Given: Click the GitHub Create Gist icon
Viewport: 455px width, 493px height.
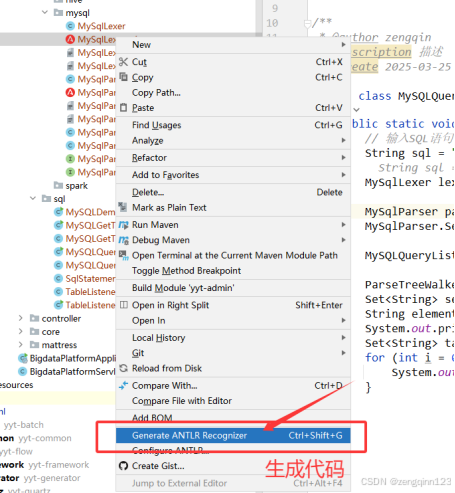Looking at the screenshot, I should click(123, 466).
